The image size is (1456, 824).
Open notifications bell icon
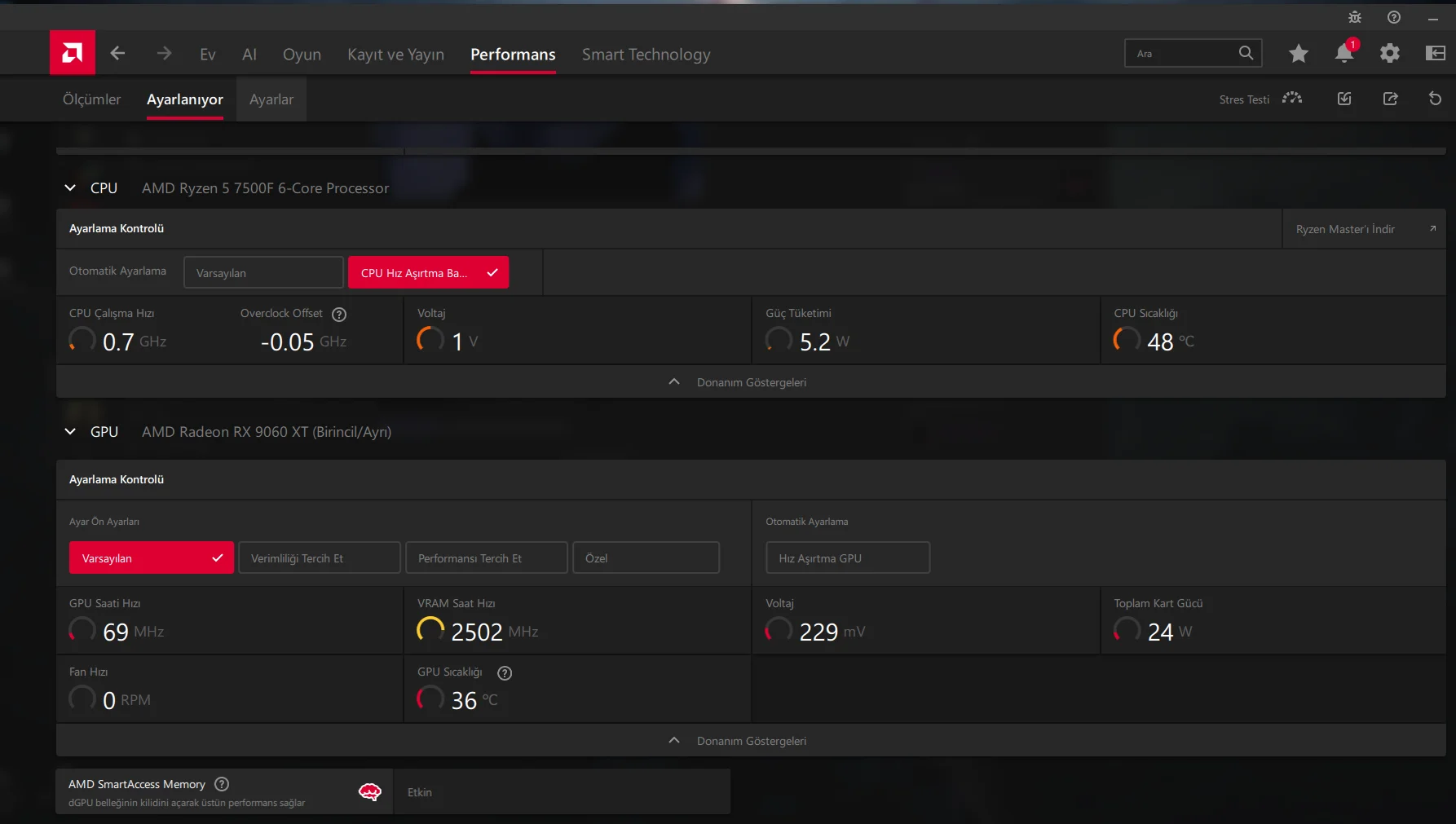(1344, 53)
